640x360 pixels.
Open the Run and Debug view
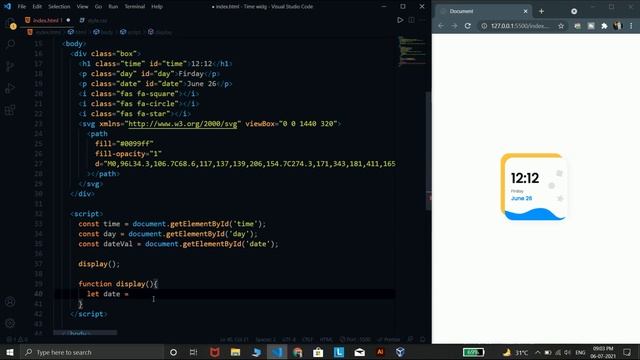10,88
